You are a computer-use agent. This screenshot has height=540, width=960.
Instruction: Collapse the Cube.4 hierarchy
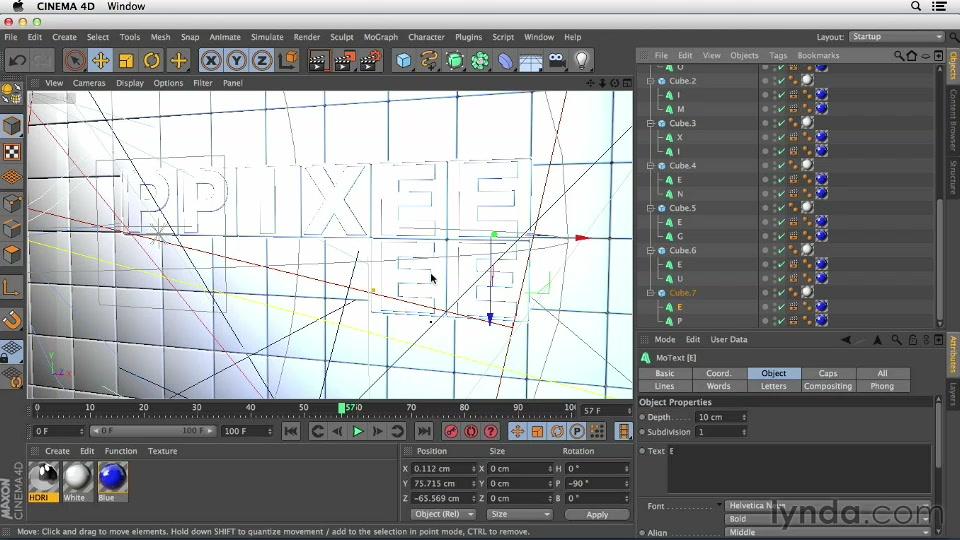pos(650,165)
